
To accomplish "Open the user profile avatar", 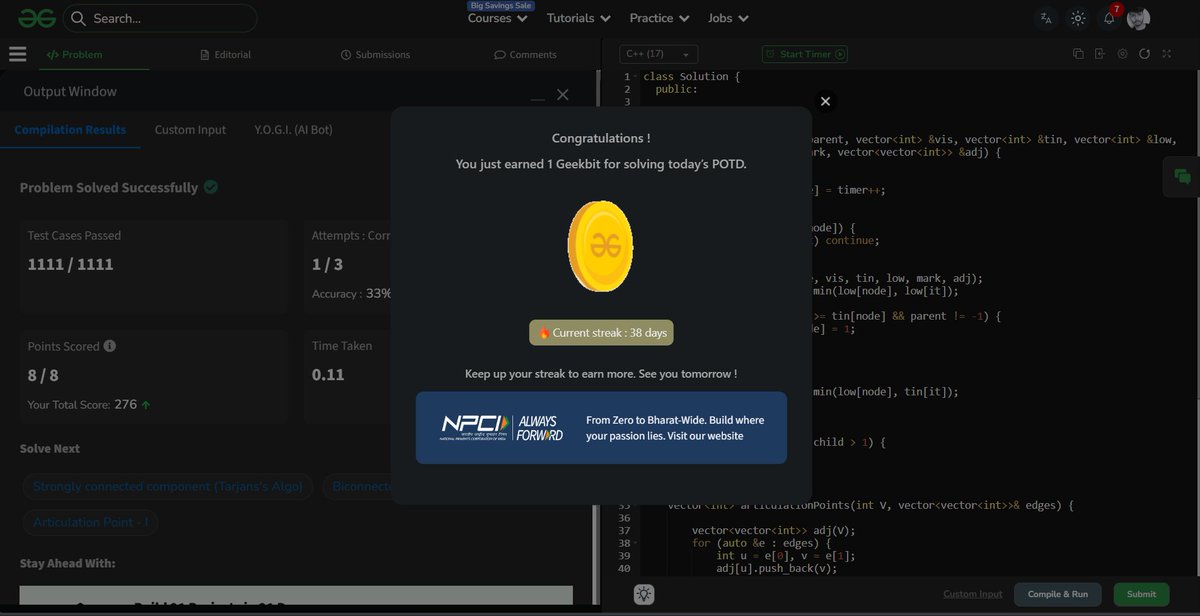I will 1138,18.
